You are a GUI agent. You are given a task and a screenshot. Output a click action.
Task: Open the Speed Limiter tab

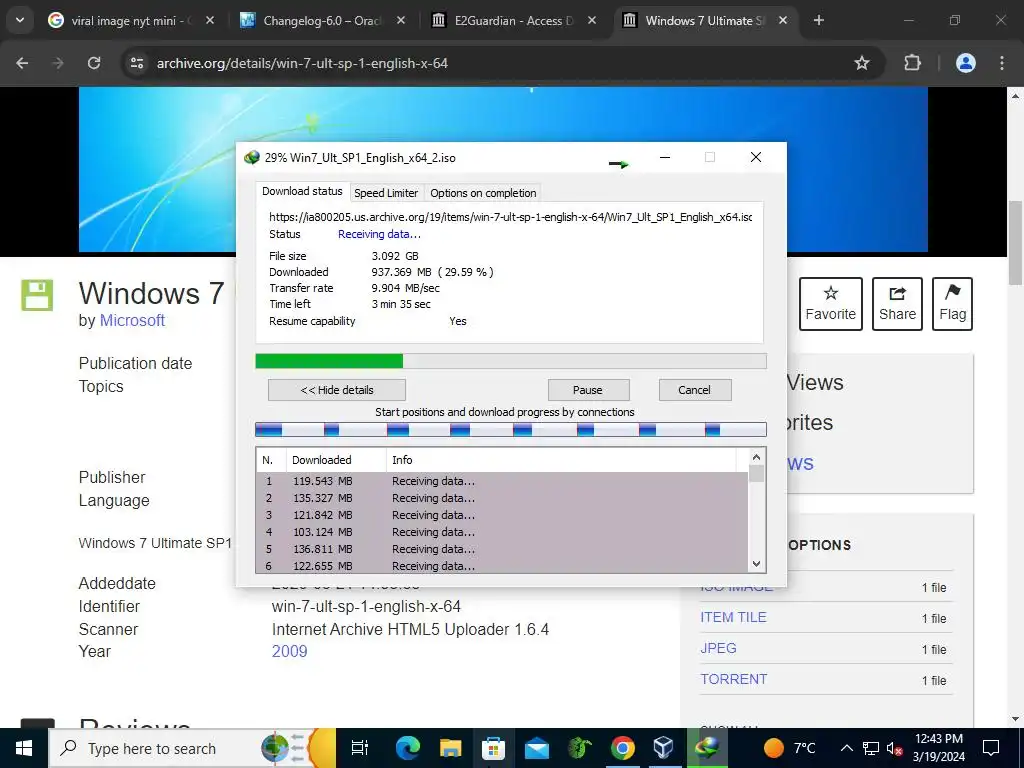386,193
